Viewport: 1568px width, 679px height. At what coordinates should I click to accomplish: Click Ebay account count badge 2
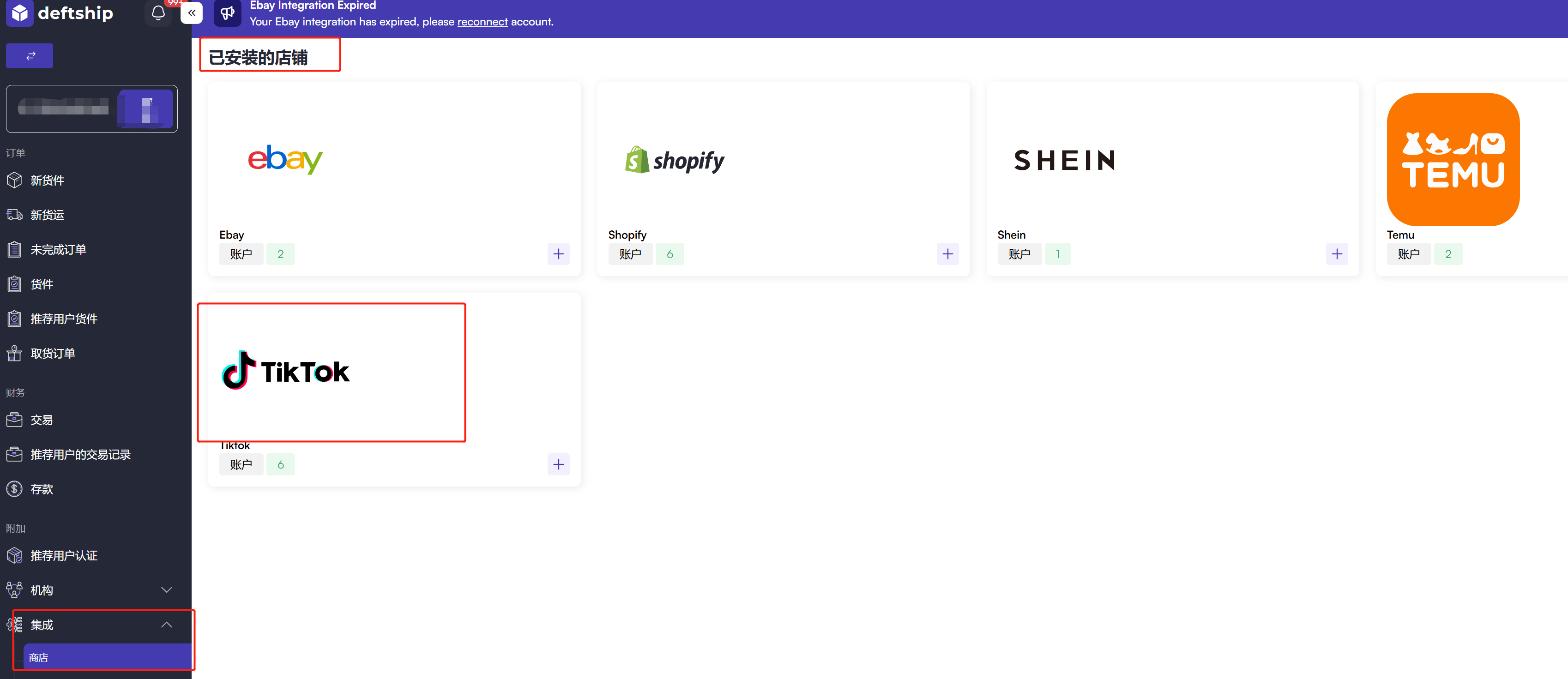point(281,254)
